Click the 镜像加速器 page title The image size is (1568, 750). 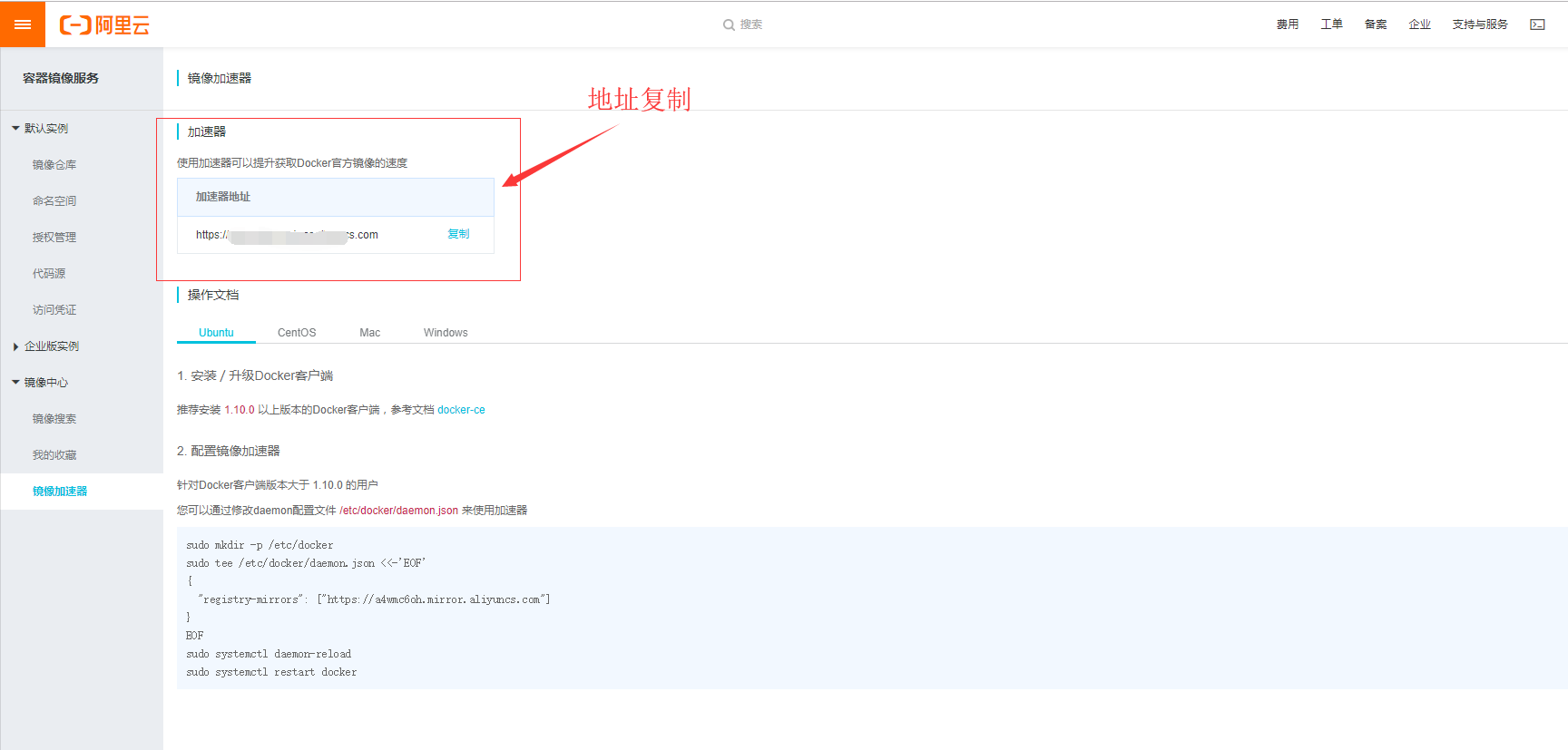coord(220,78)
